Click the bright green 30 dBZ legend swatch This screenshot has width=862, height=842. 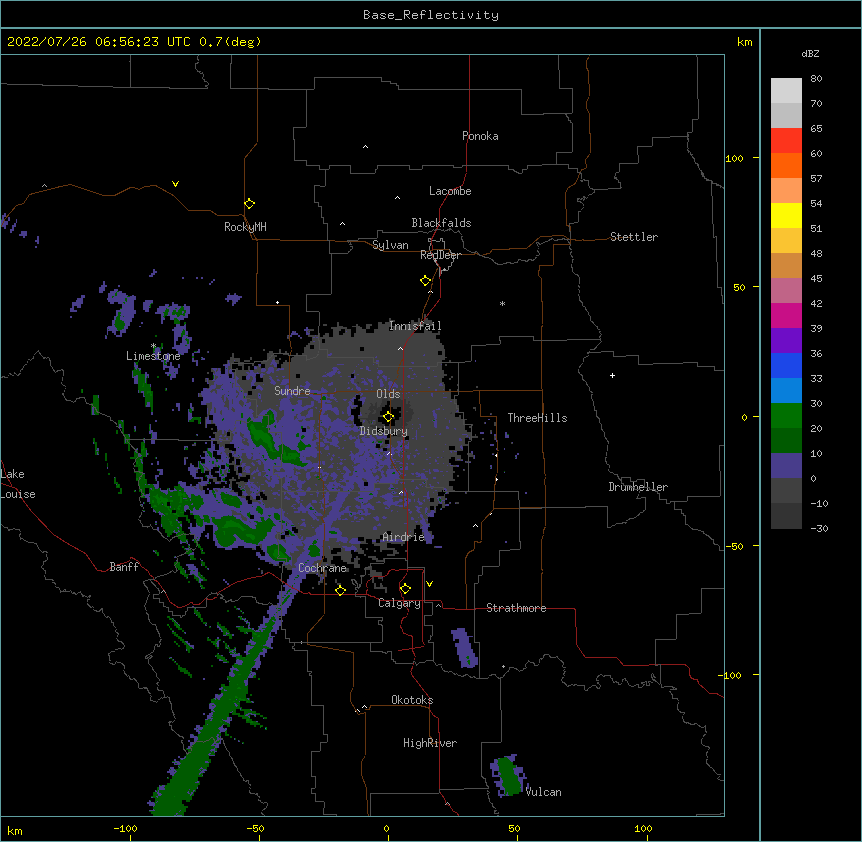(786, 416)
